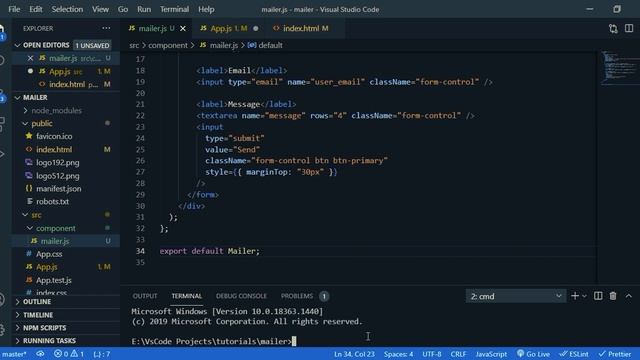The image size is (640, 360).
Task: Change language mode via JavaScript
Action: [x=491, y=354]
